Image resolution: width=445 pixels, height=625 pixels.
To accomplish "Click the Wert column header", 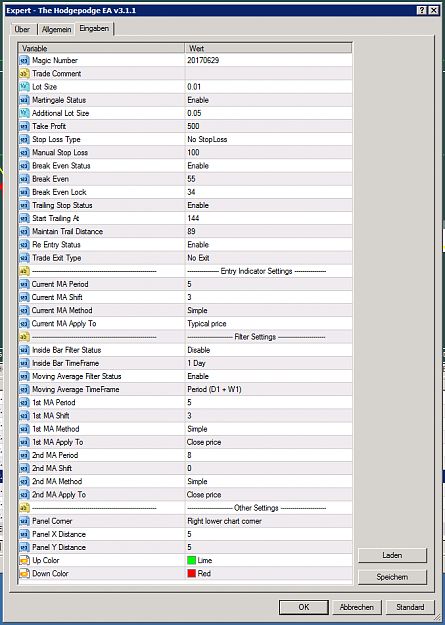I will [x=268, y=48].
